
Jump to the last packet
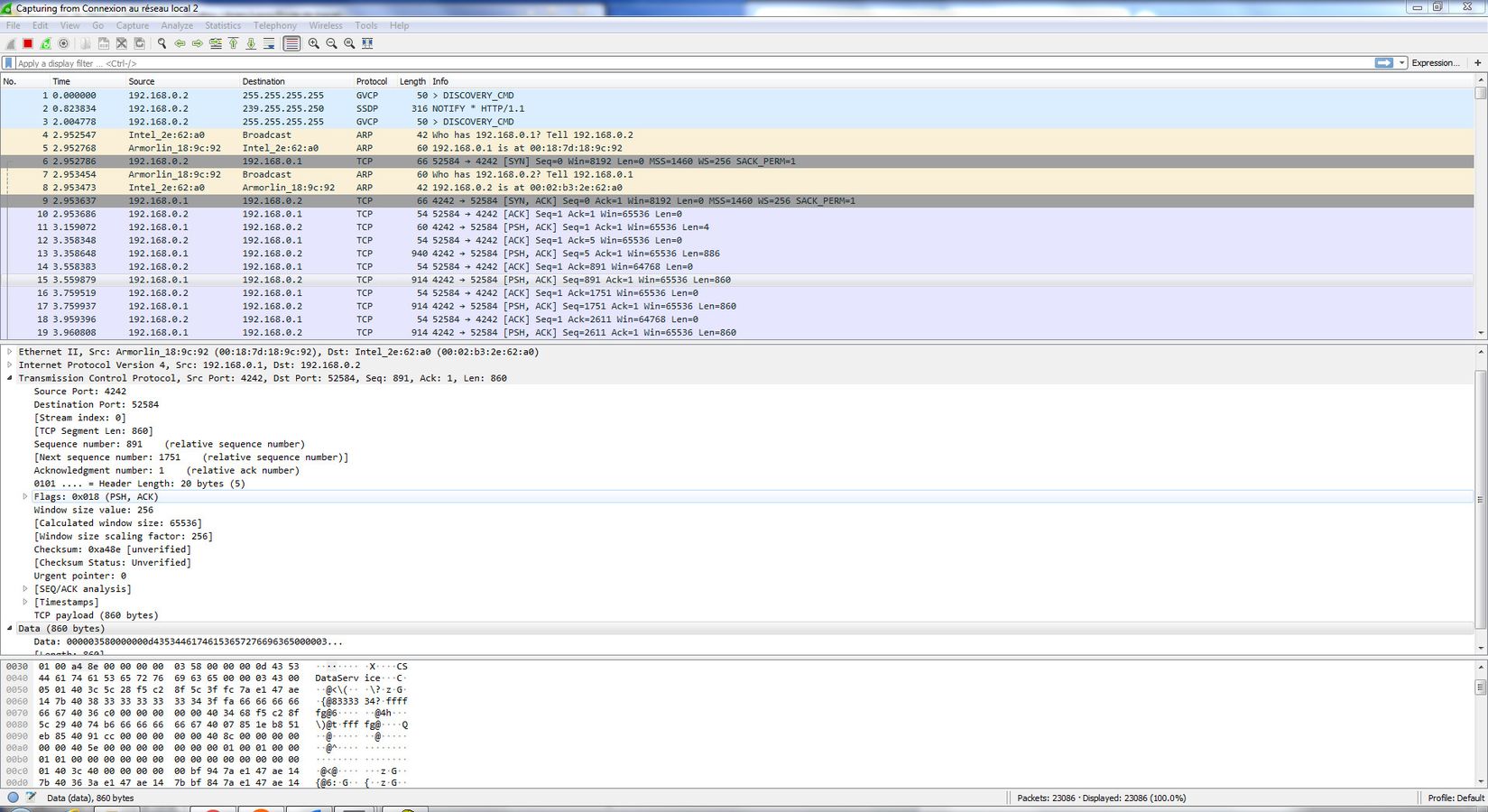tap(251, 43)
